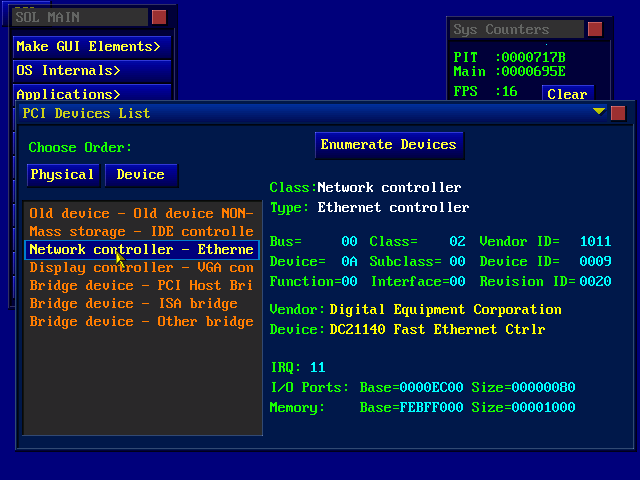Click I/O Ports base 0000EC00
This screenshot has height=480, width=640.
pos(431,387)
